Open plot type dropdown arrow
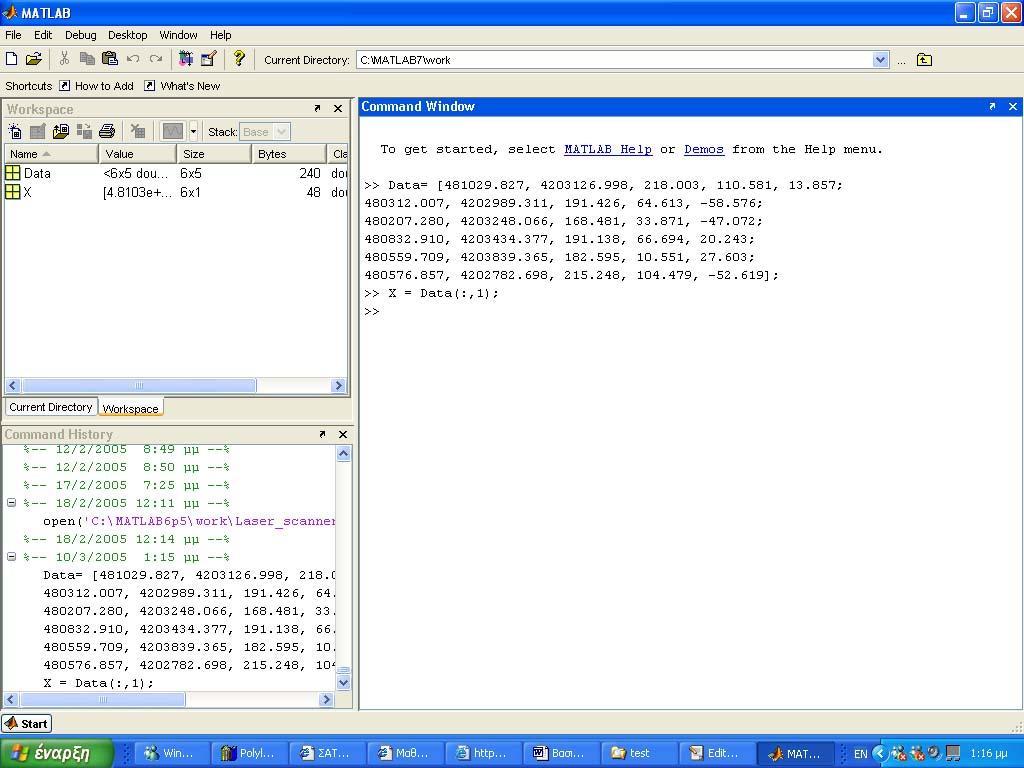1024x768 pixels. pyautogui.click(x=193, y=131)
